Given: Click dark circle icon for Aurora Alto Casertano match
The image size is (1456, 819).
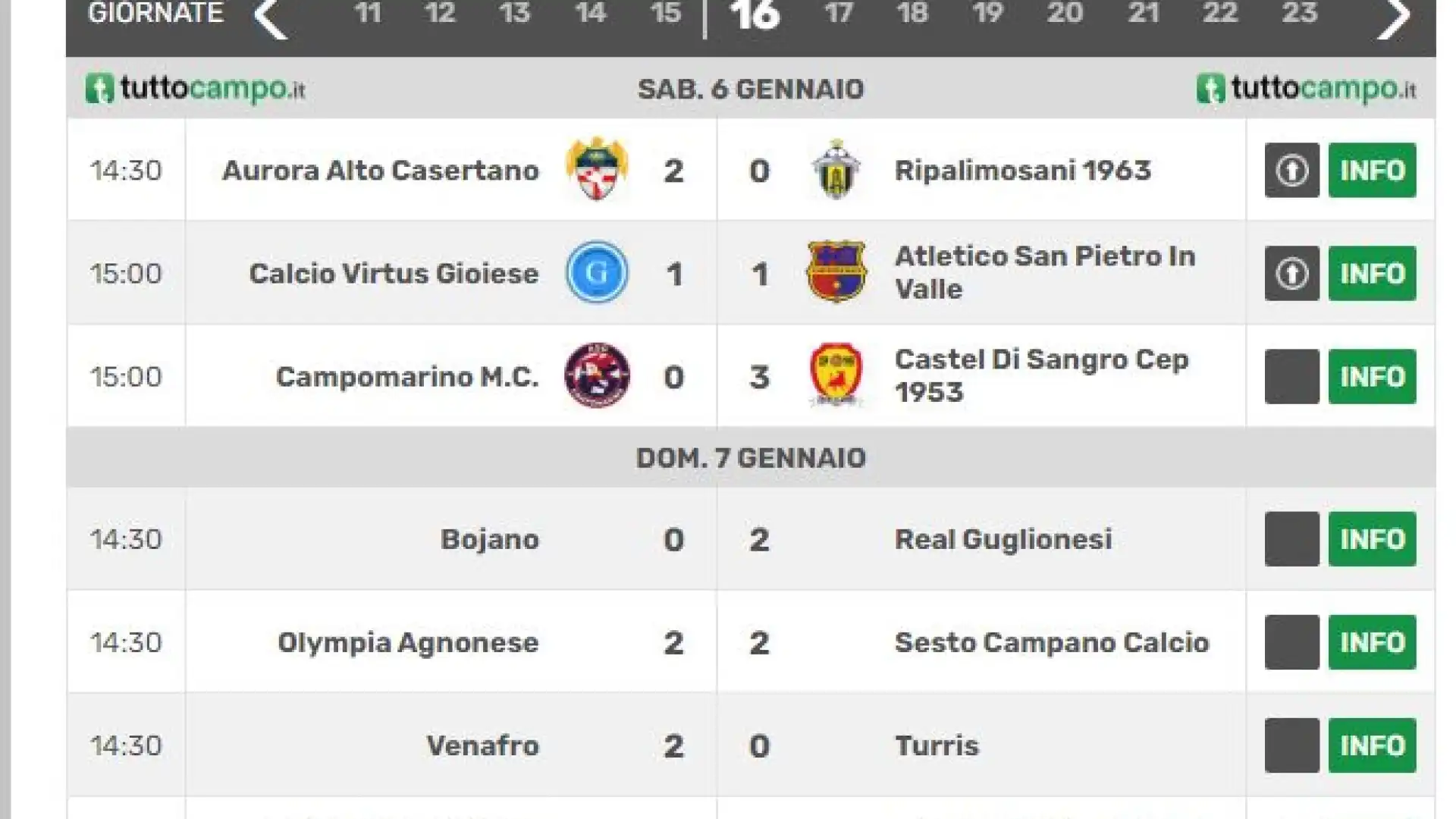Looking at the screenshot, I should (x=1292, y=170).
